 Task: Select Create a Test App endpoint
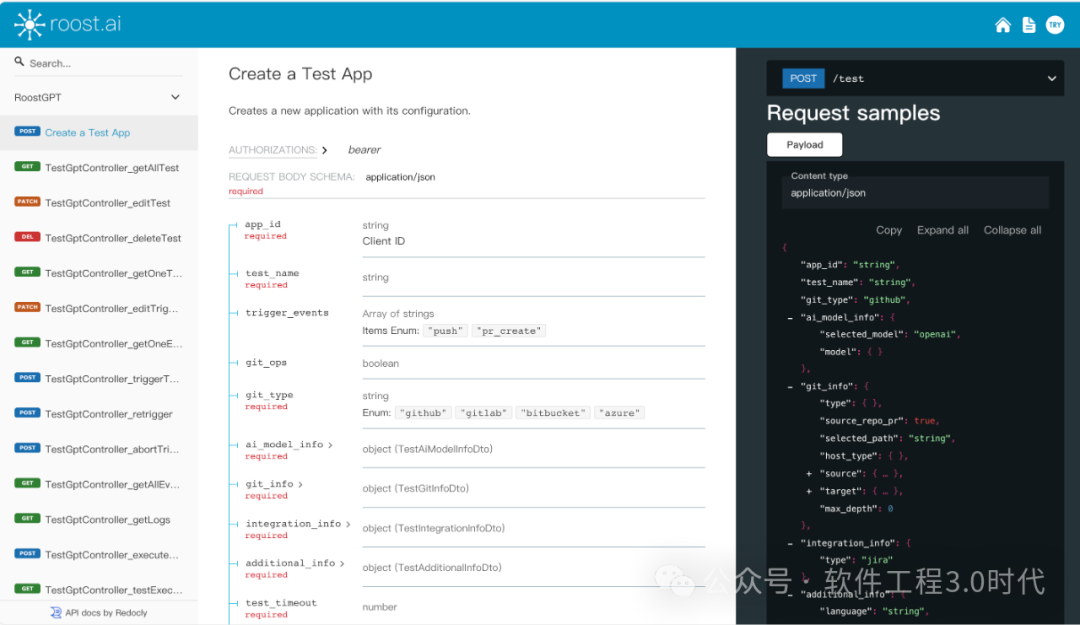(x=98, y=132)
